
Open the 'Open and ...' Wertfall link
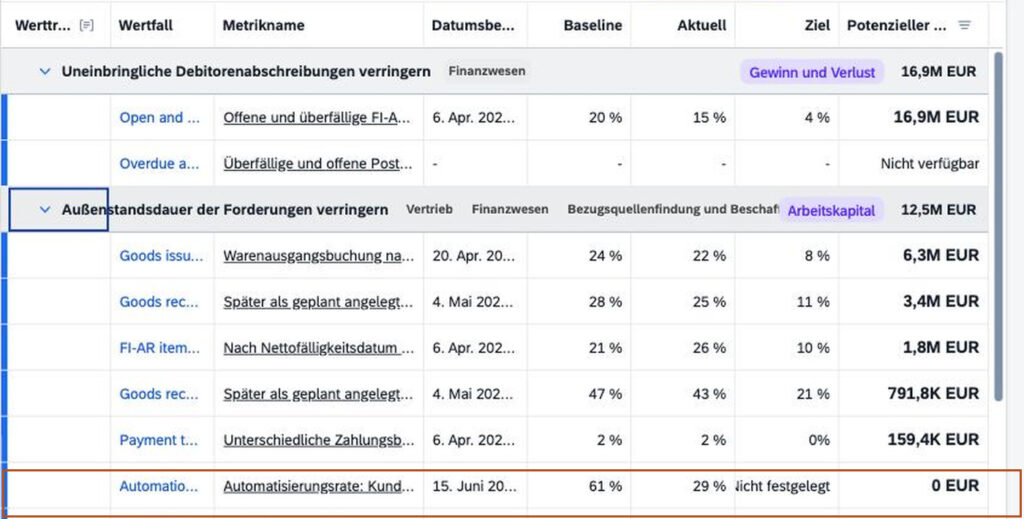pos(159,118)
